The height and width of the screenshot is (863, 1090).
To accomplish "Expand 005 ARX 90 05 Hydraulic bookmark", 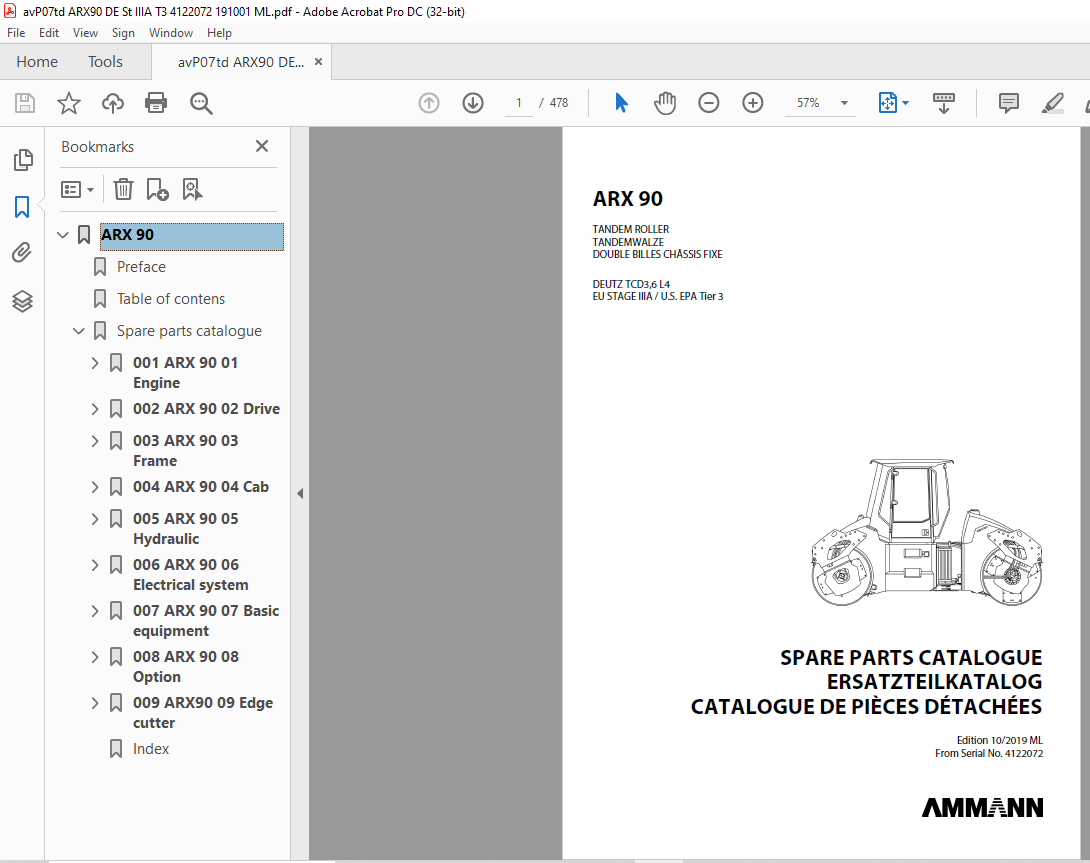I will click(95, 519).
